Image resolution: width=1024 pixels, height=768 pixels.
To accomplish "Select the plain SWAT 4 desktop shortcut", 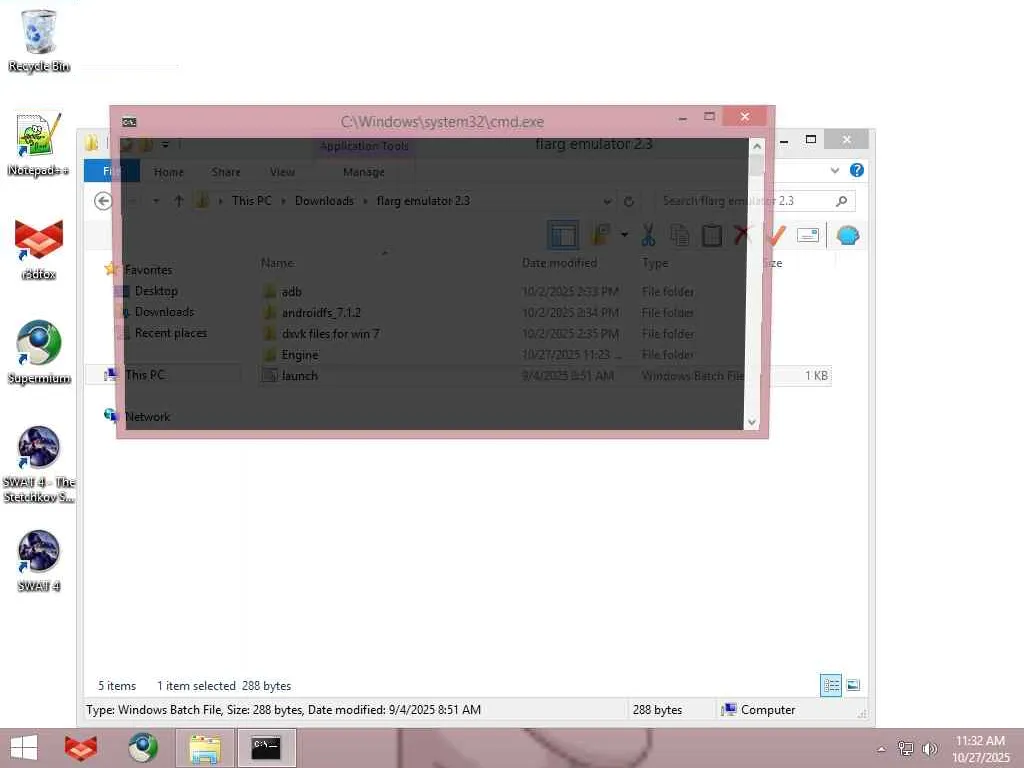I will [x=39, y=560].
